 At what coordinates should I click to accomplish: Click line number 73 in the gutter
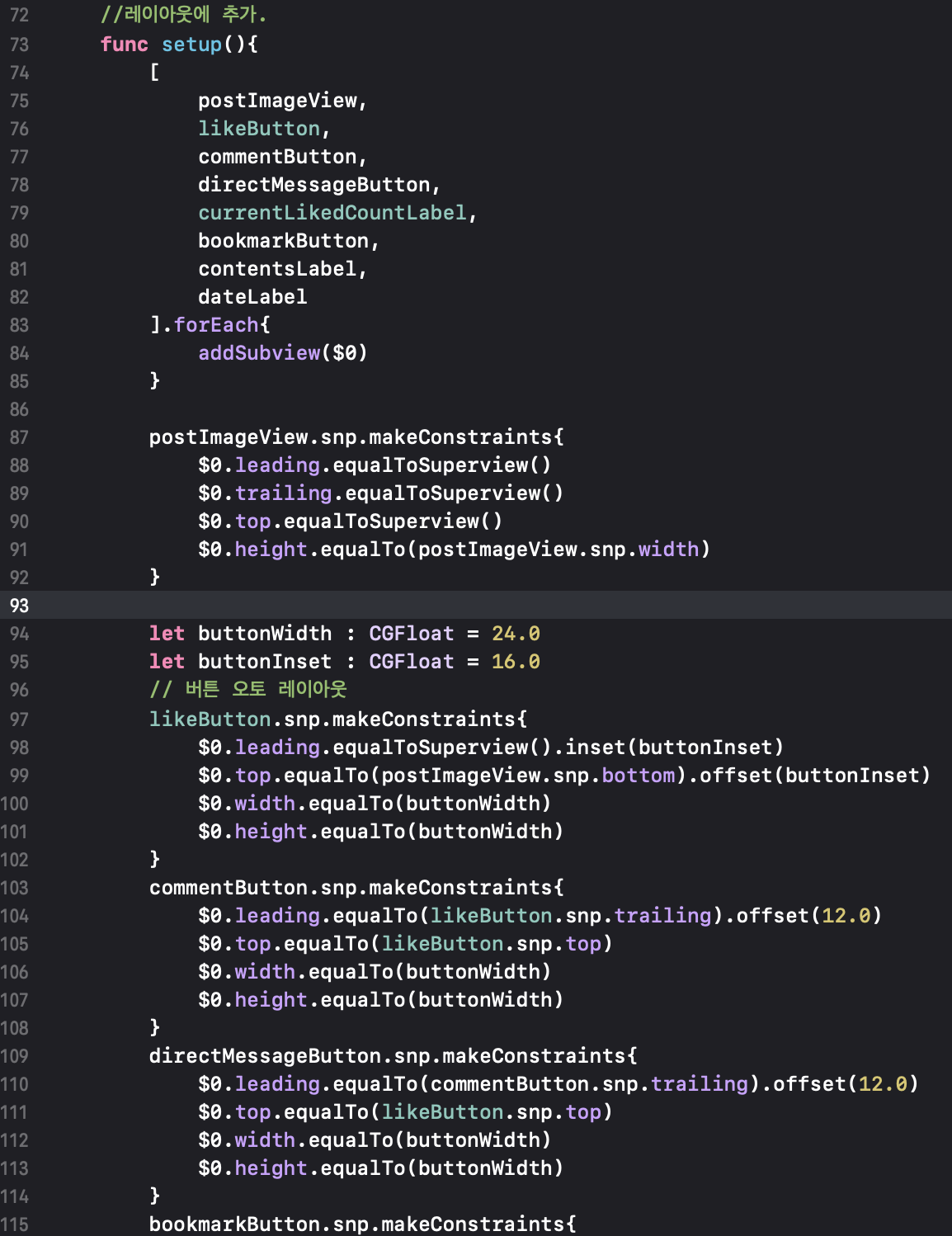[19, 45]
